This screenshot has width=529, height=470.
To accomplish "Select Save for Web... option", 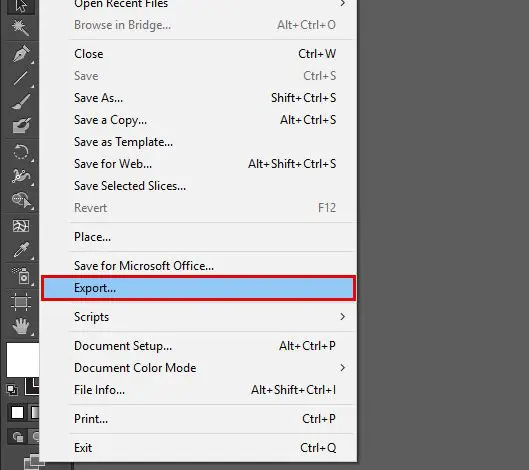I will point(198,164).
